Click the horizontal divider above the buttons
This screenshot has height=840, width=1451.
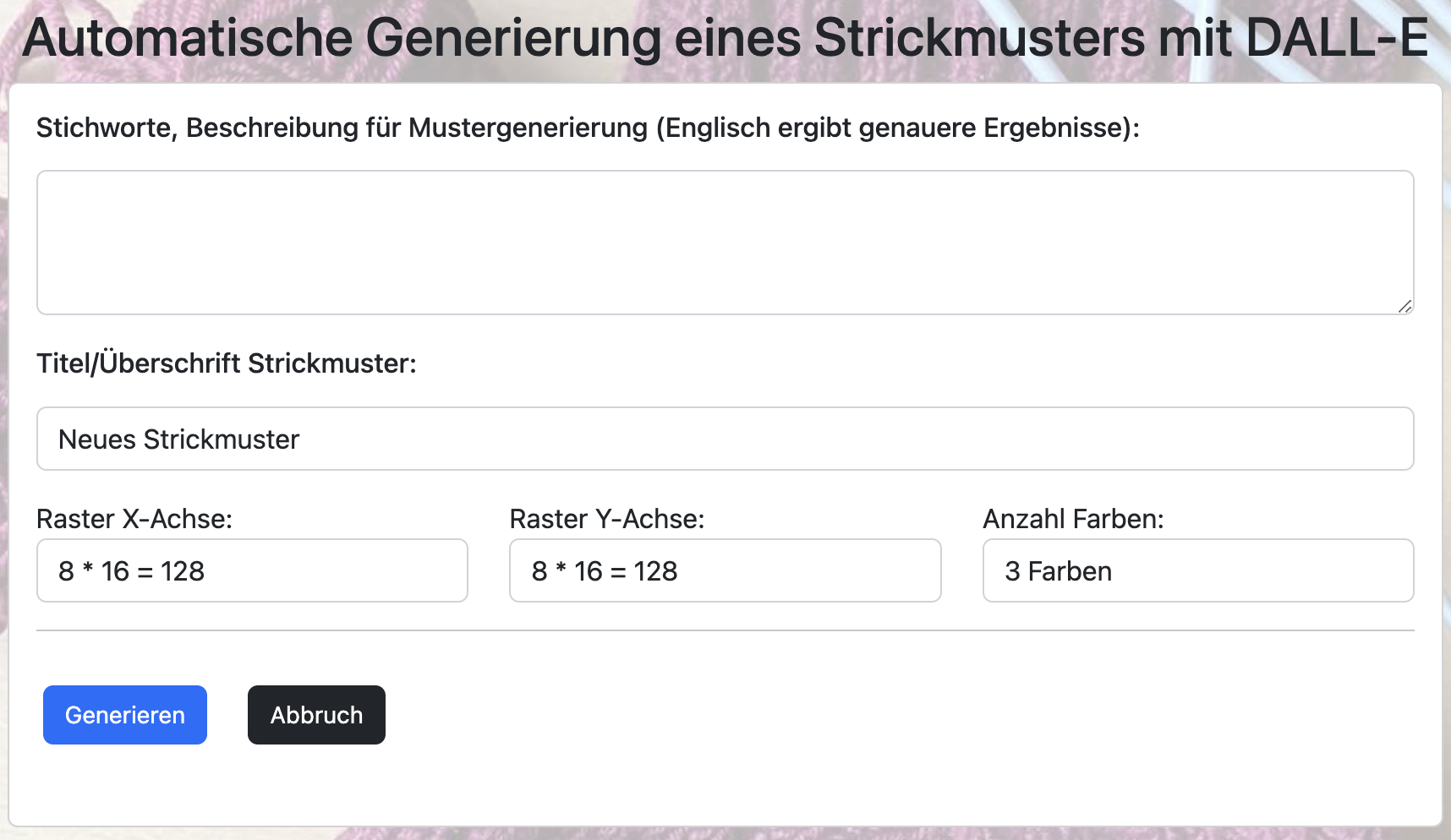(725, 630)
